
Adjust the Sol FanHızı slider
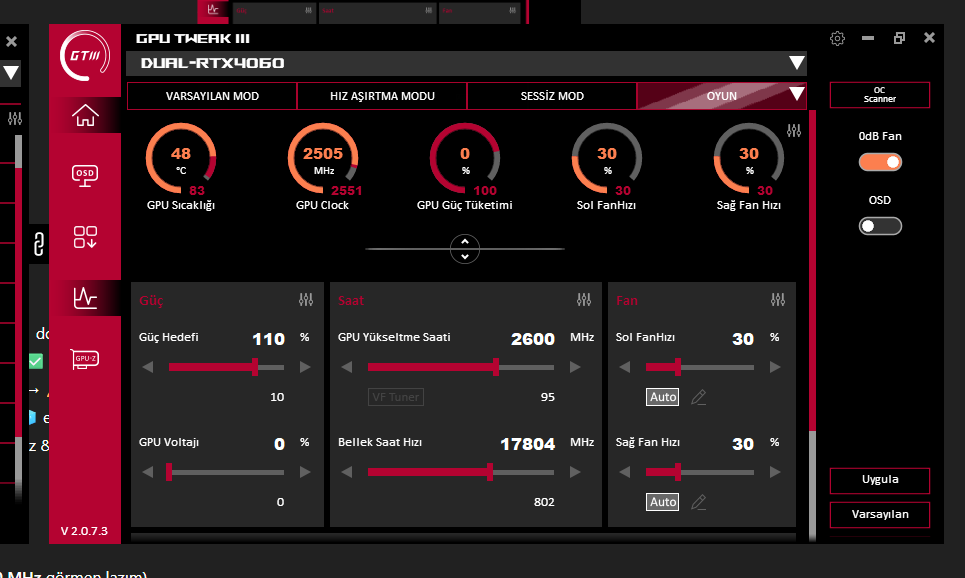(x=700, y=367)
